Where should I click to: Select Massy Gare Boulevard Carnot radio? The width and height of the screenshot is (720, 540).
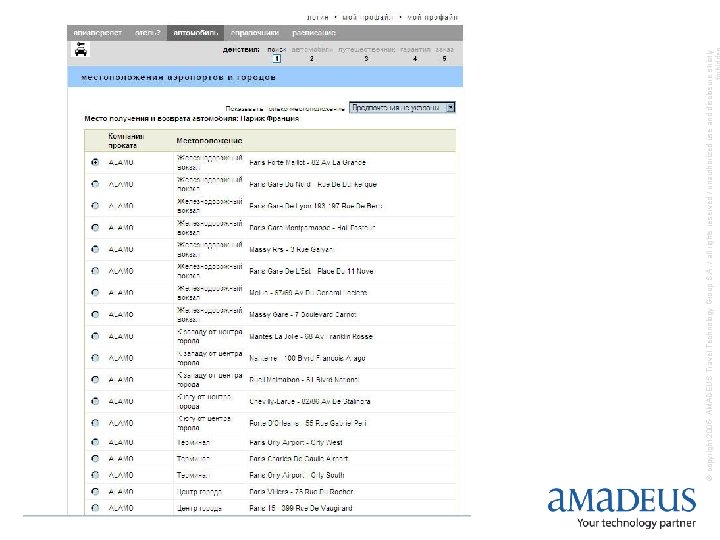[95, 315]
